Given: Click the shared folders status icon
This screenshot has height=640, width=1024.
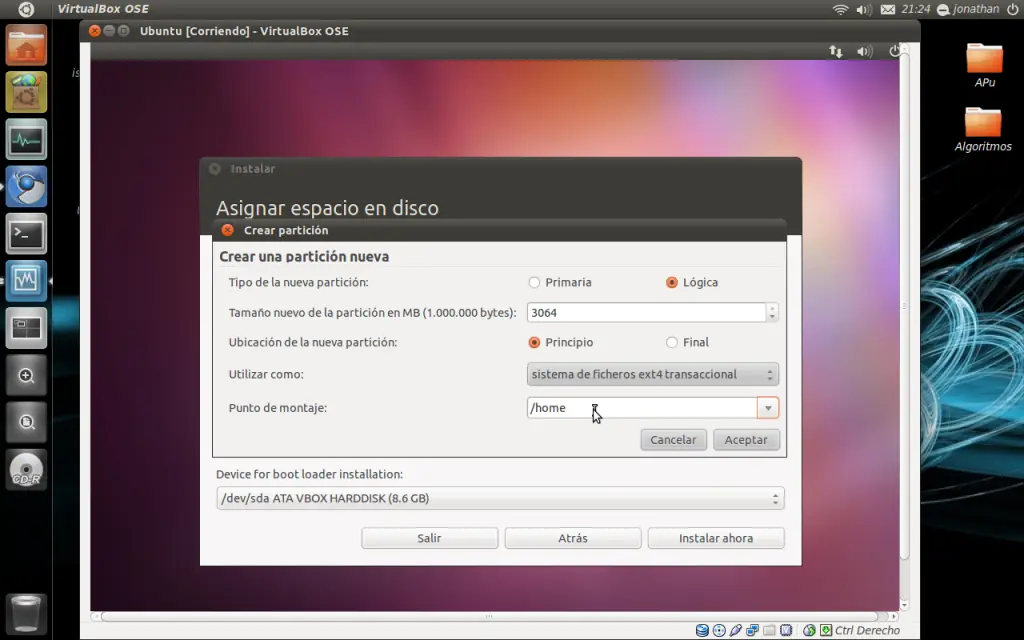Looking at the screenshot, I should click(769, 630).
